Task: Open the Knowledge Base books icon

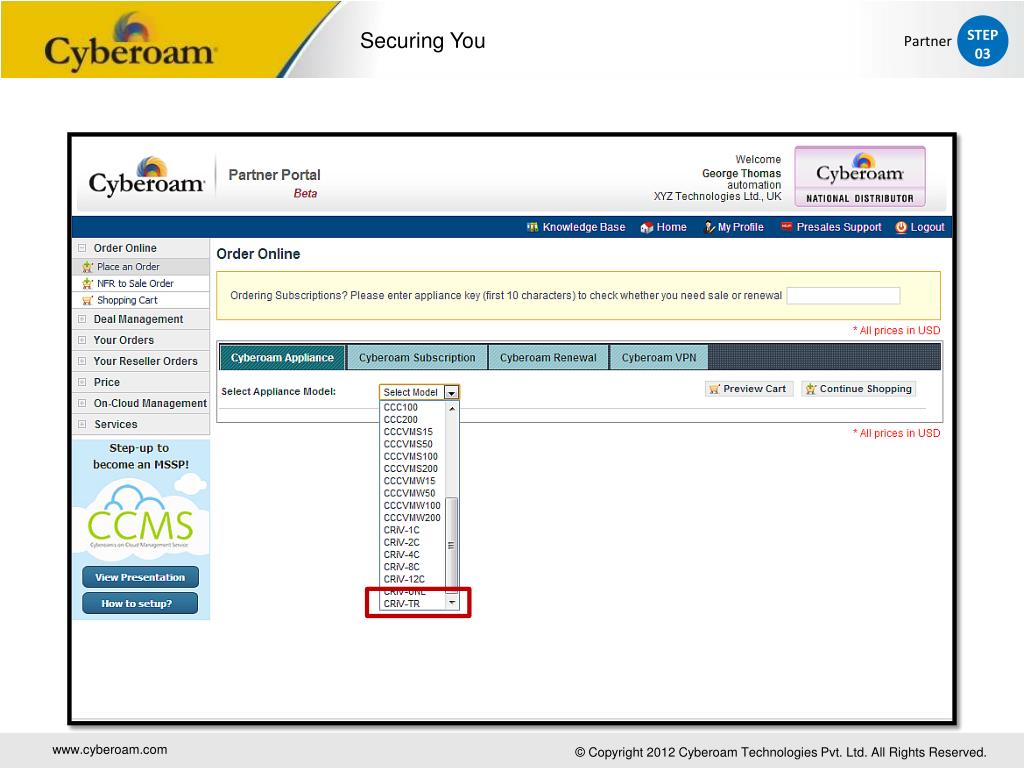Action: point(533,227)
